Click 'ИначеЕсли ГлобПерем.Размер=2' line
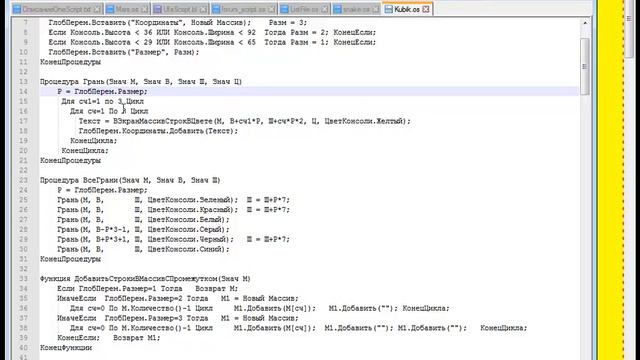 178,298
